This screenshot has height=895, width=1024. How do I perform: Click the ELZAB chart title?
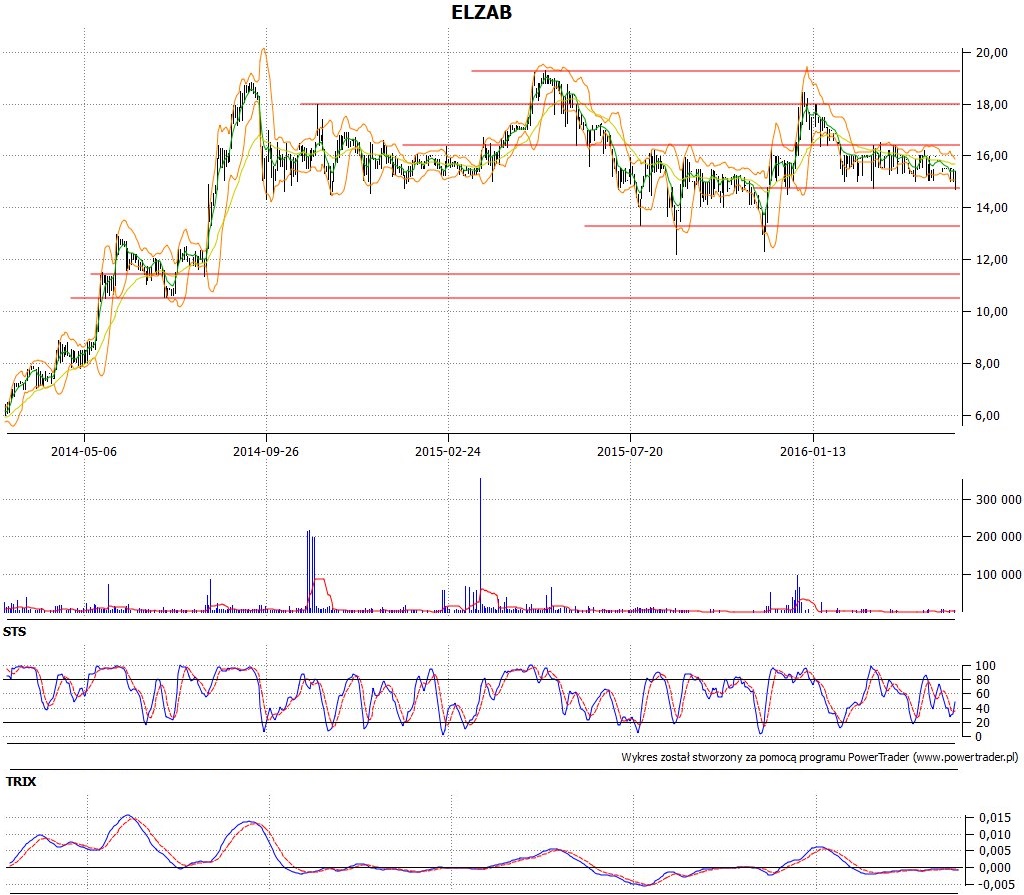coord(481,12)
